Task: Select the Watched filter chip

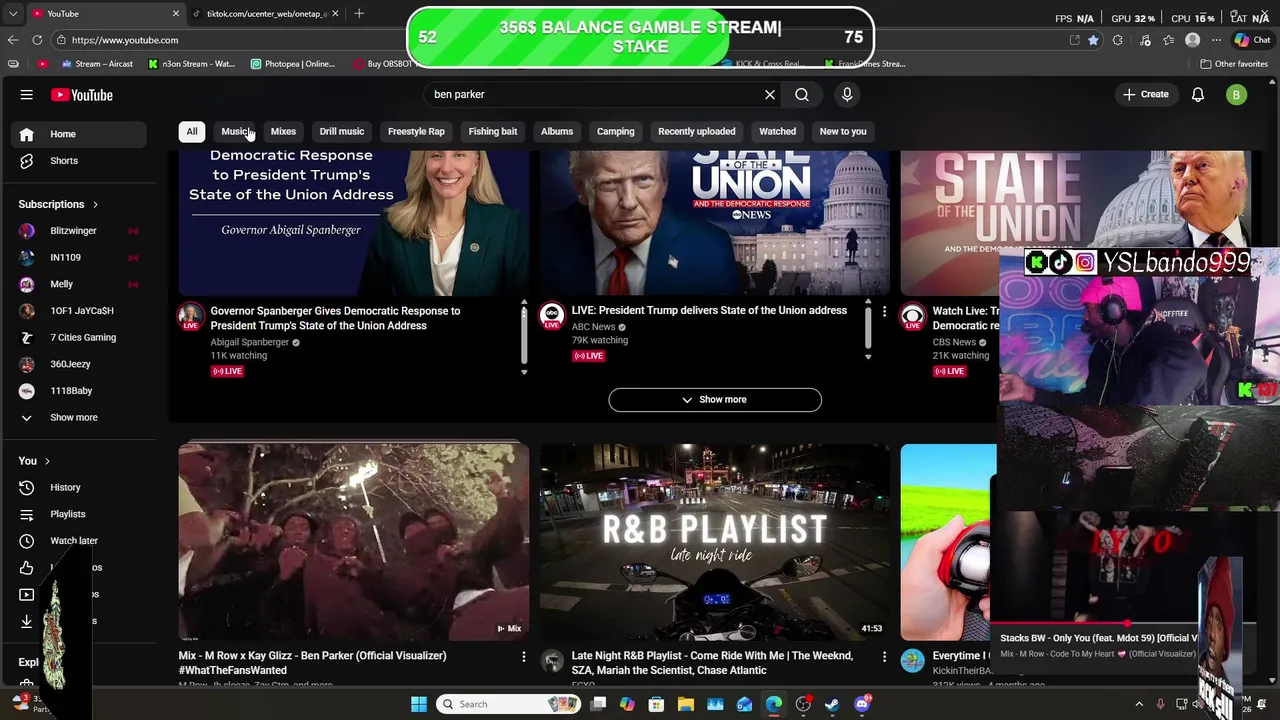Action: (x=778, y=132)
